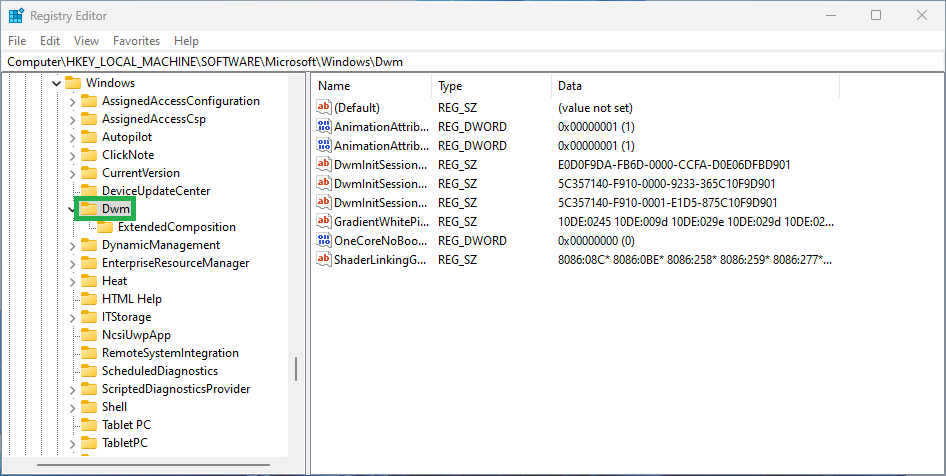Expand the TabletPC key
This screenshot has width=946, height=476.
tap(72, 444)
